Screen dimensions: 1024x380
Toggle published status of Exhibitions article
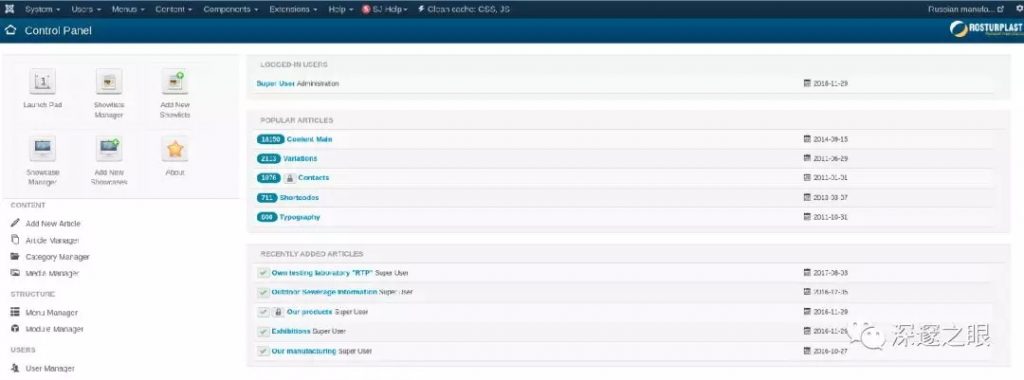click(263, 331)
